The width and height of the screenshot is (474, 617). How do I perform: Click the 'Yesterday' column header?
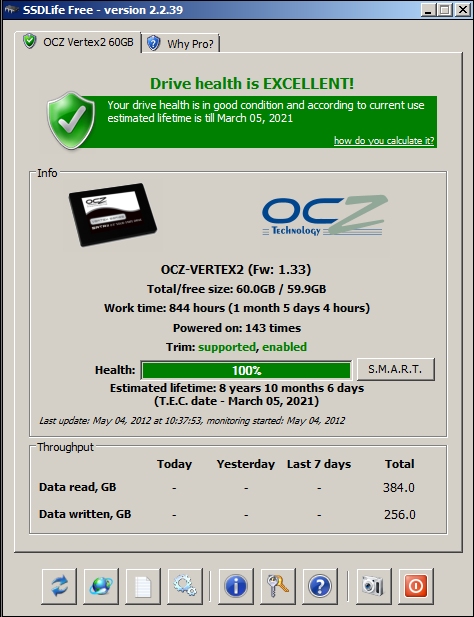click(x=246, y=464)
